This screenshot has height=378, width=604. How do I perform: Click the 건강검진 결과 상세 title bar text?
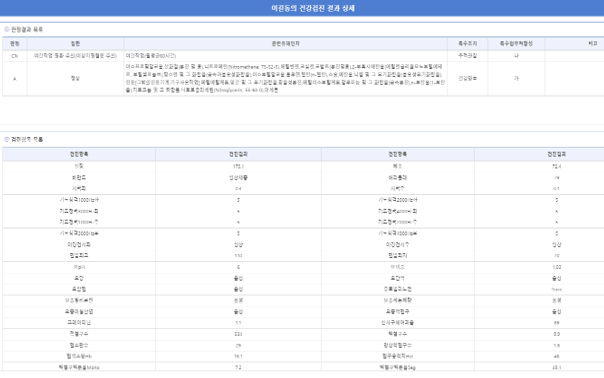coord(313,8)
